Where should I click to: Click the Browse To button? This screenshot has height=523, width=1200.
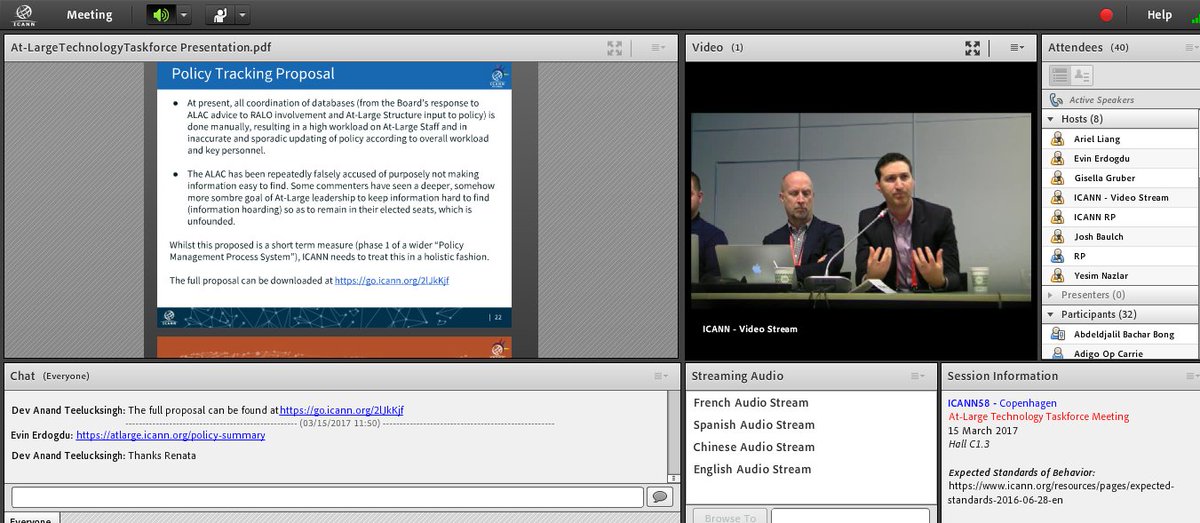pyautogui.click(x=730, y=517)
